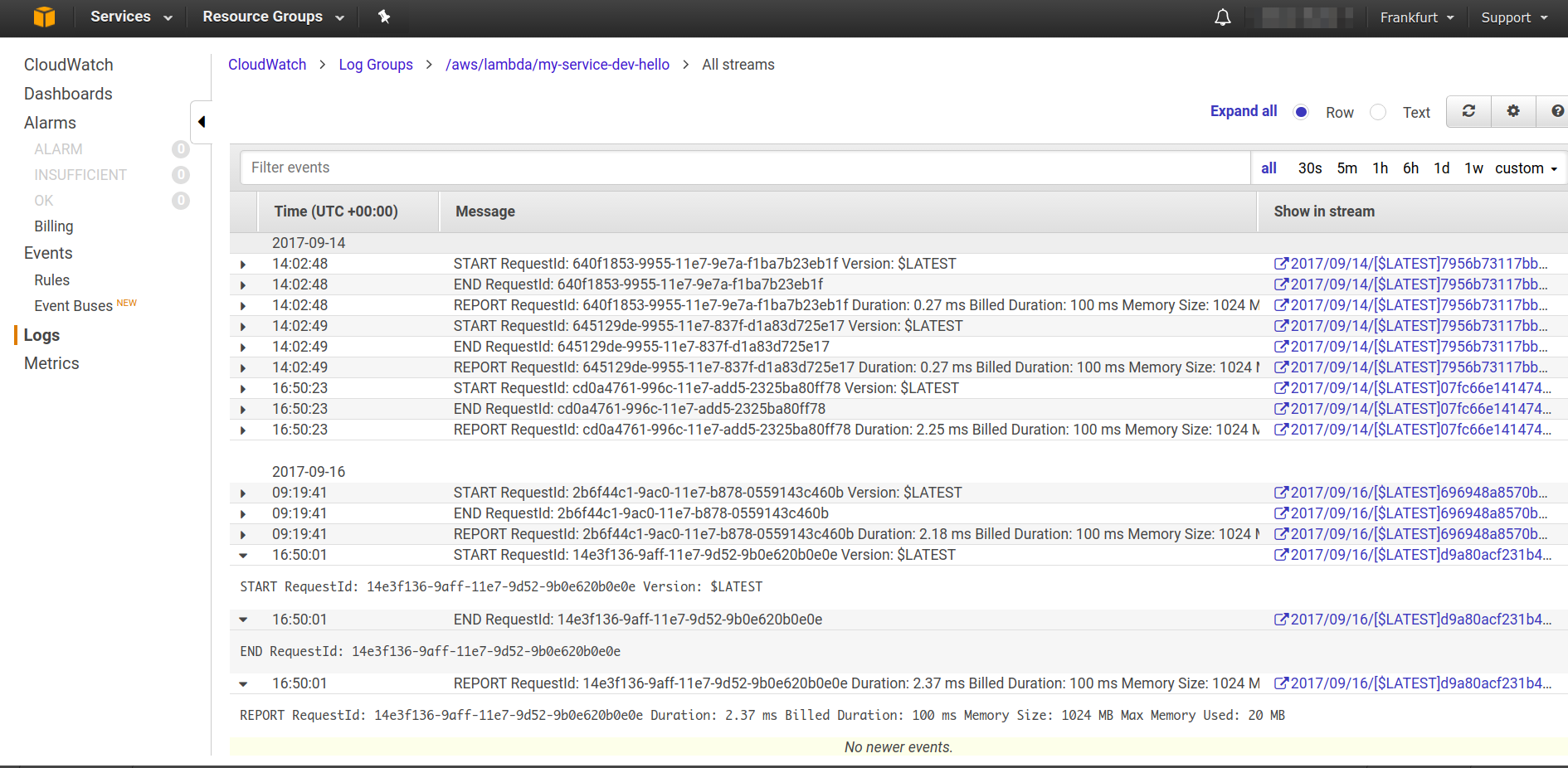Expand the 09:19:41 START 2b6f44c1 row
Image resolution: width=1568 pixels, height=768 pixels.
[x=243, y=493]
